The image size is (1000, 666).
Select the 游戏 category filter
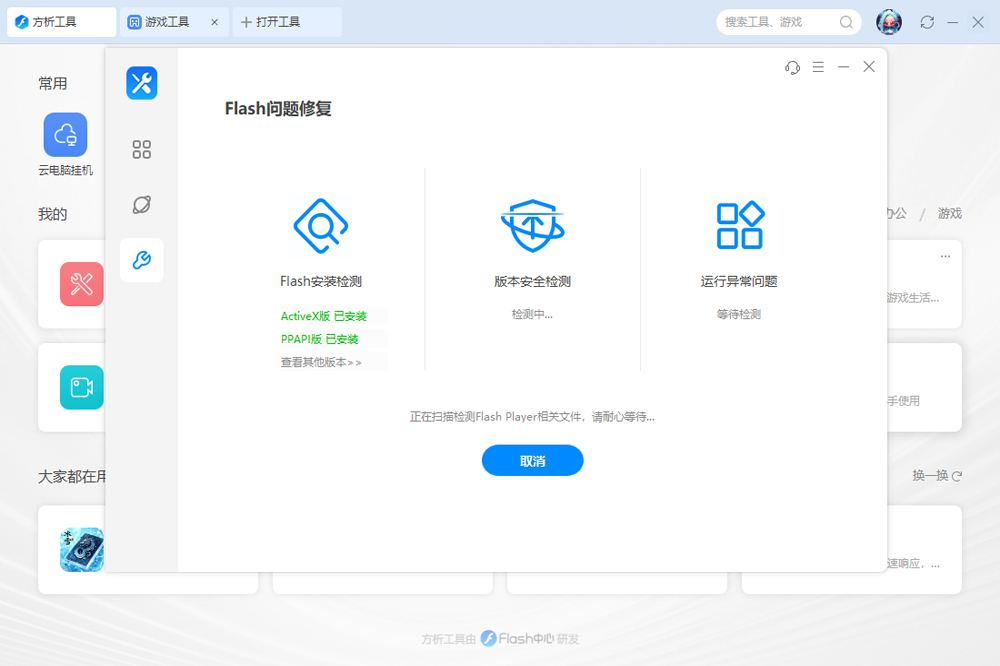(x=949, y=213)
